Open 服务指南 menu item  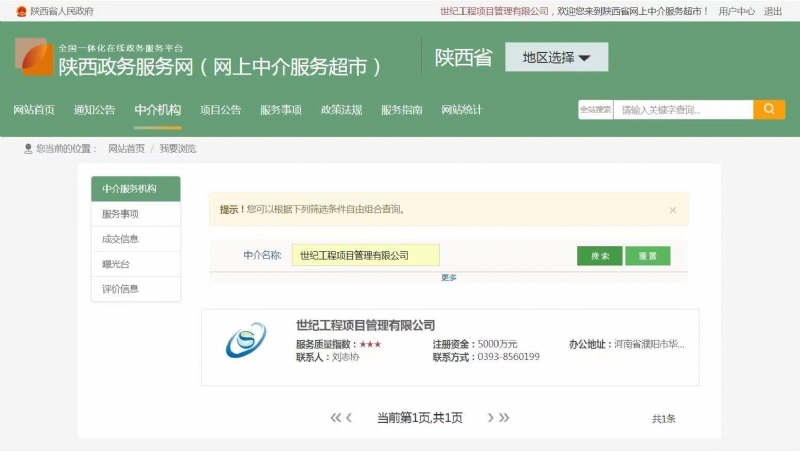402,110
